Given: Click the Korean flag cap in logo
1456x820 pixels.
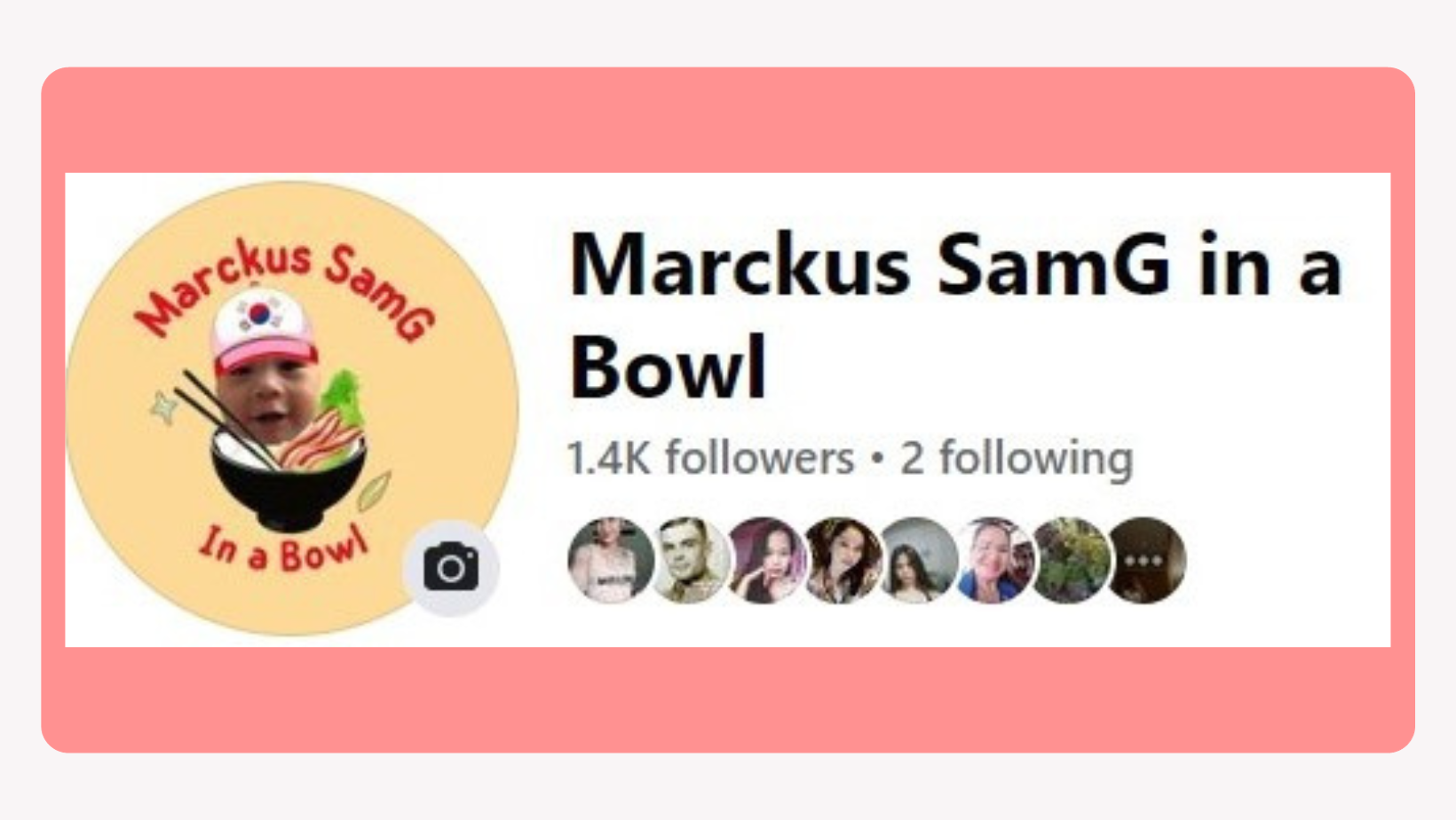Looking at the screenshot, I should click(x=263, y=330).
